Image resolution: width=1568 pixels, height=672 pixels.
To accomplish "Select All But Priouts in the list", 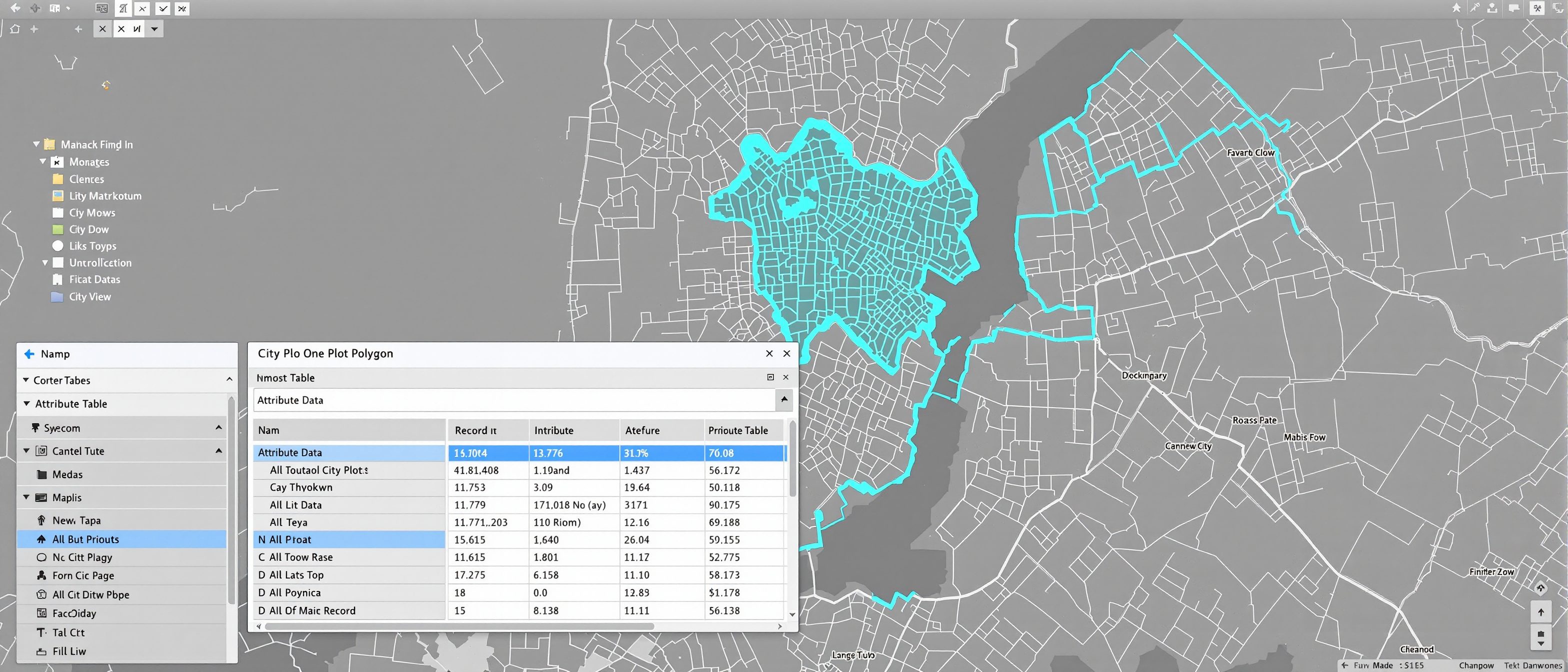I will (121, 539).
